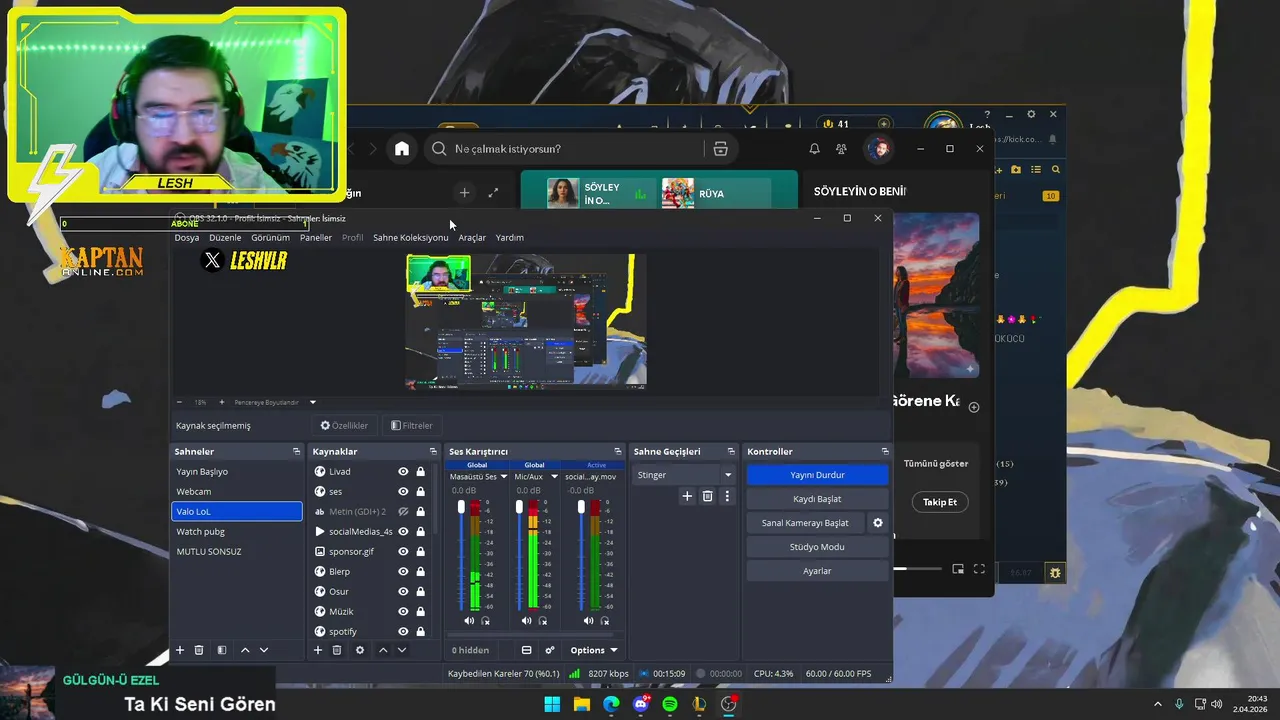Mute the Mic/Aux speaker icon
Viewport: 1280px width, 720px height.
tap(527, 621)
